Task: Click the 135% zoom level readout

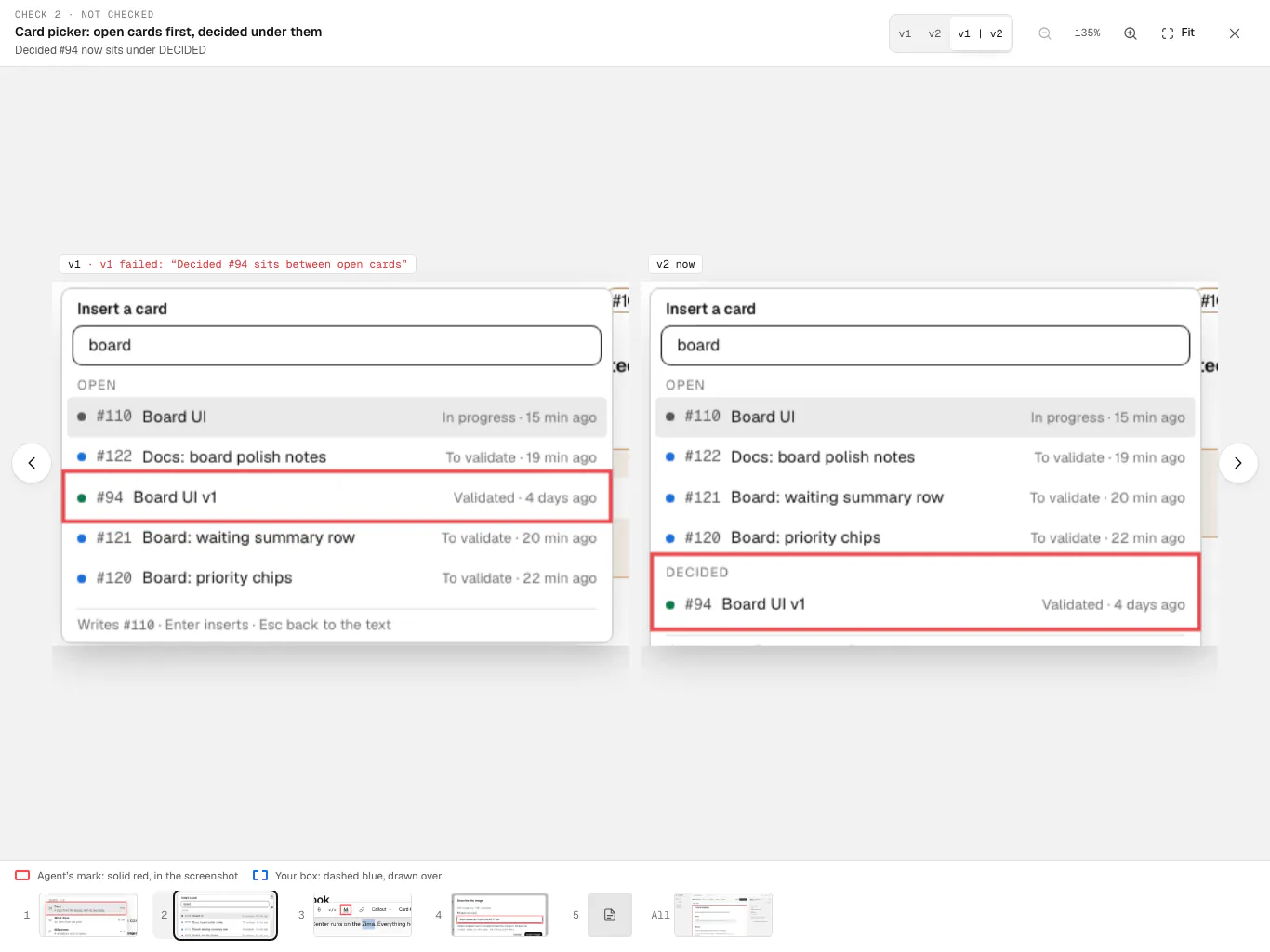Action: 1087,33
